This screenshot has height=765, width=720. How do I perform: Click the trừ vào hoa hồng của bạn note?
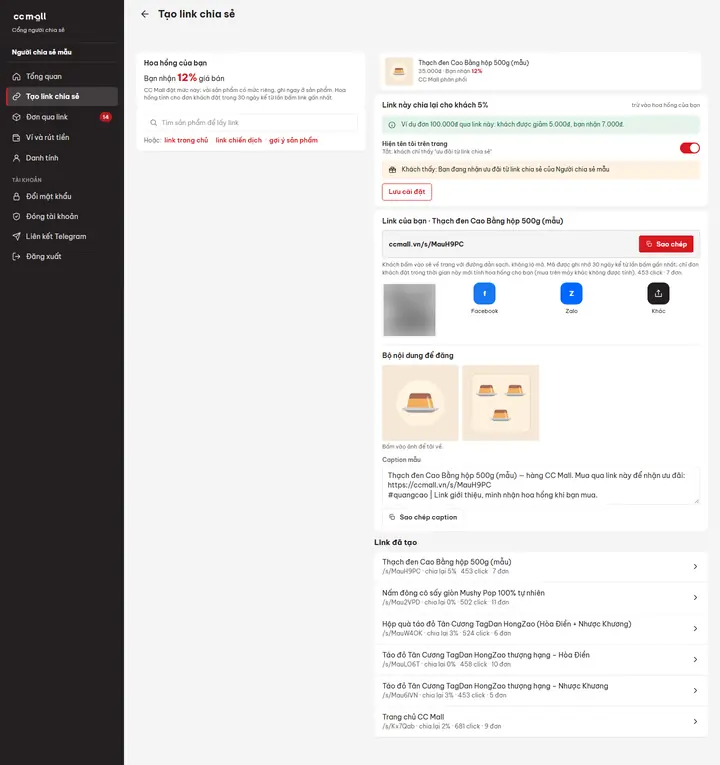(665, 105)
